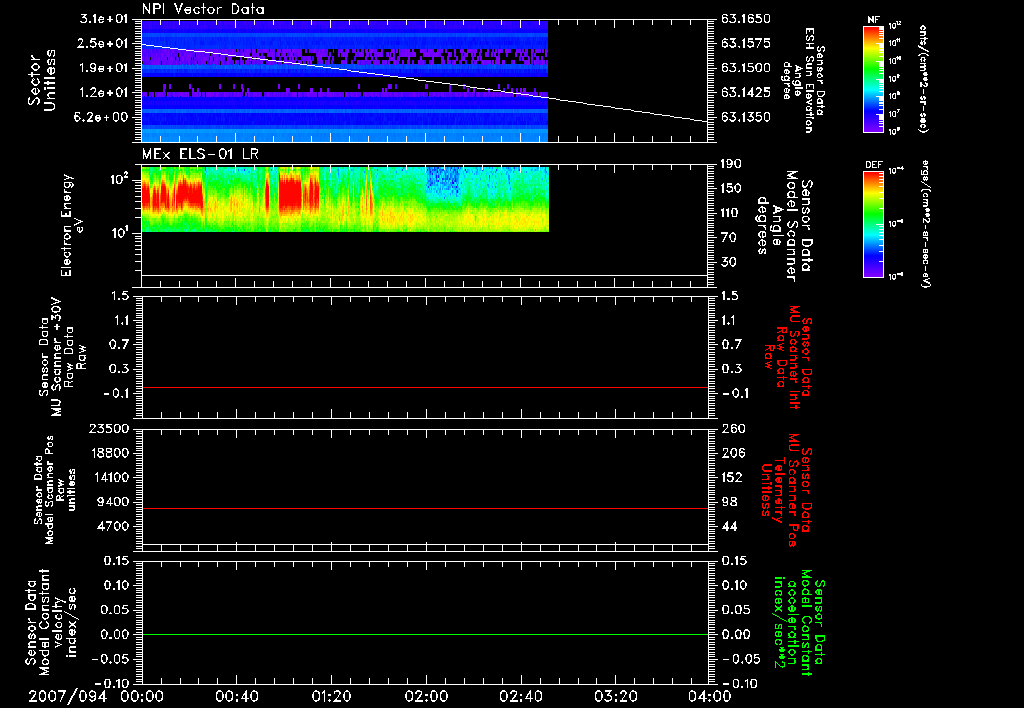Click the 00:00 time axis label

tap(142, 696)
